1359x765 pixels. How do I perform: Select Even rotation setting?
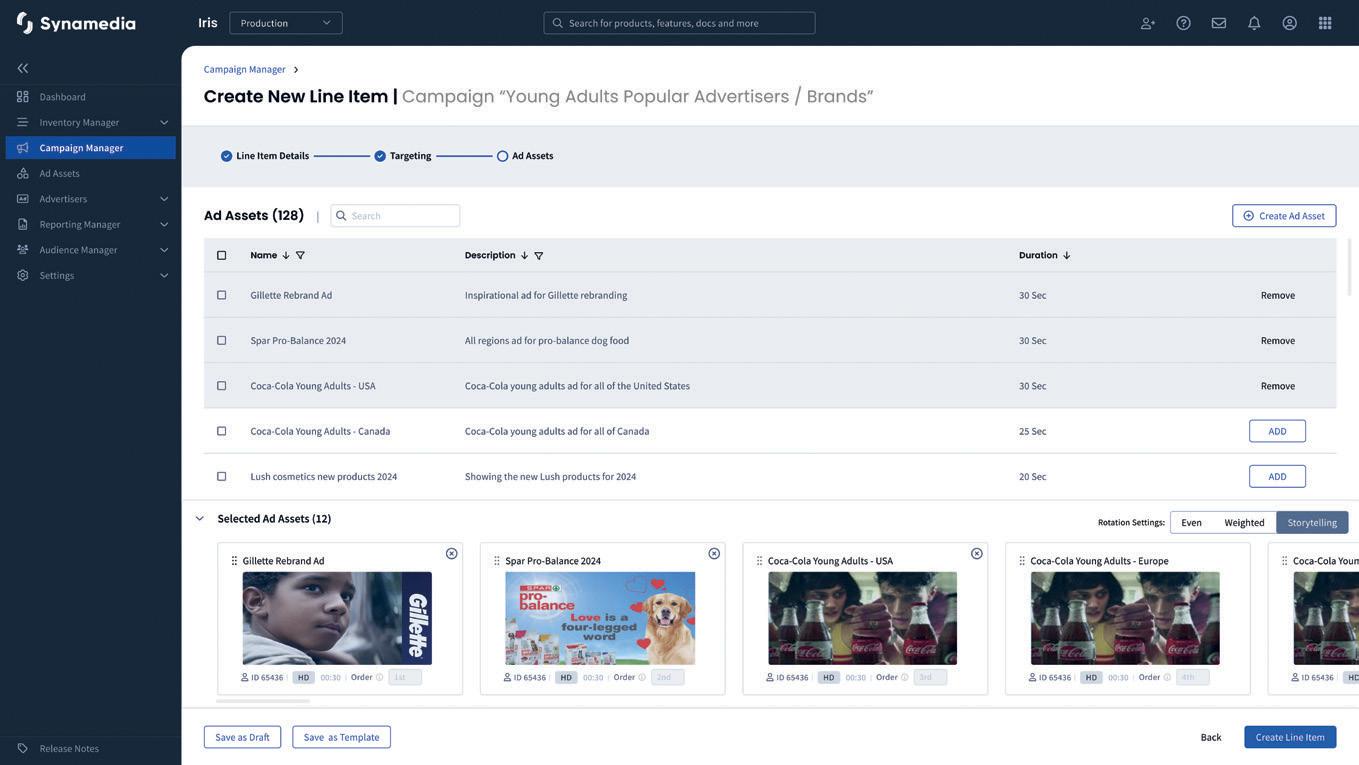[1192, 522]
